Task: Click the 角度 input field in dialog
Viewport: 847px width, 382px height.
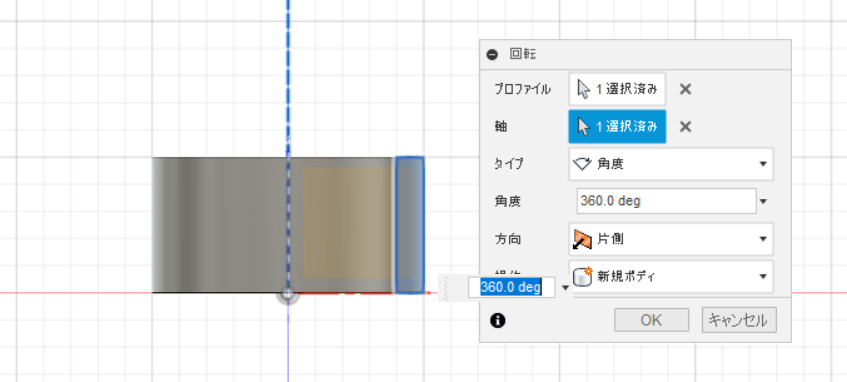Action: 667,201
